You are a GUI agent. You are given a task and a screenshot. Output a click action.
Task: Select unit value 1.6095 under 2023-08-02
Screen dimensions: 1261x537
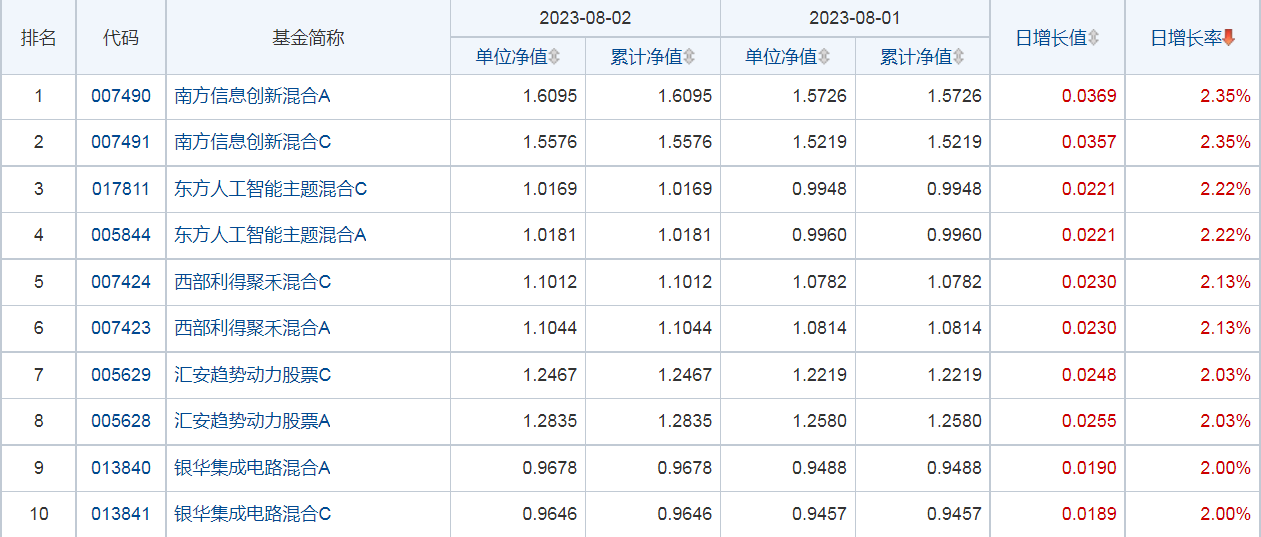click(x=550, y=97)
